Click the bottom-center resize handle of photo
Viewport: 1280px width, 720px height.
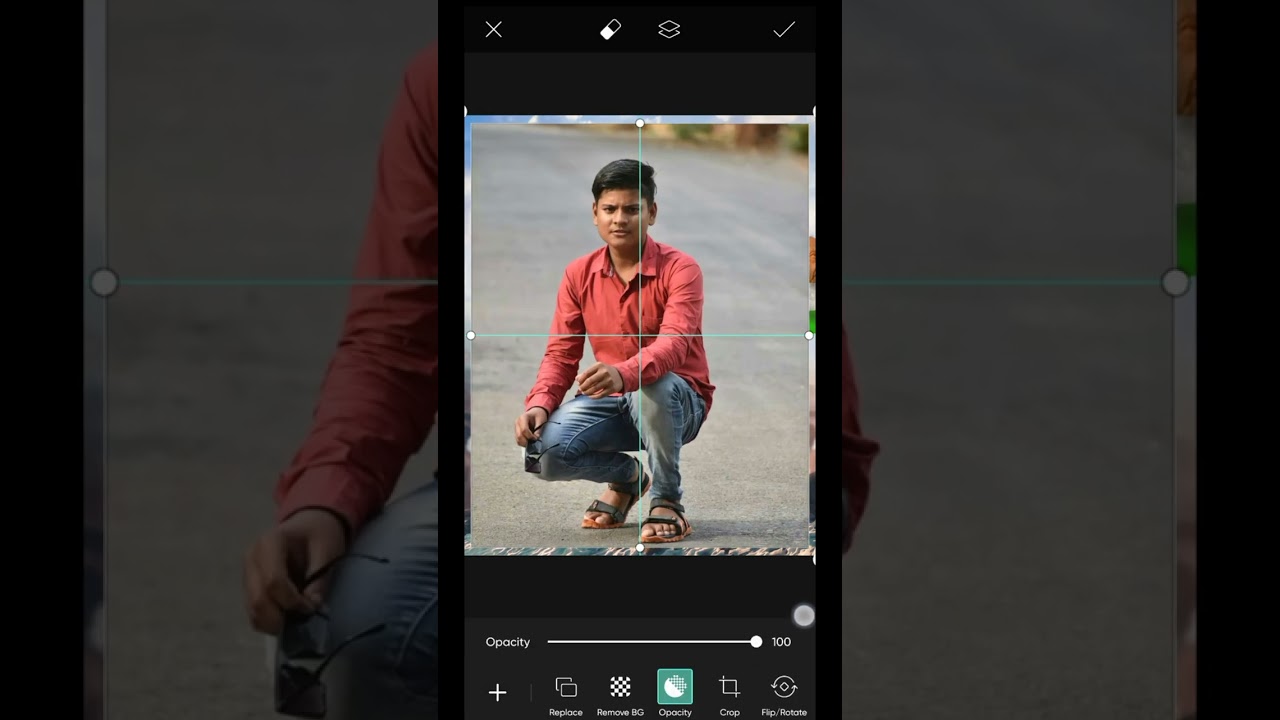pyautogui.click(x=640, y=548)
